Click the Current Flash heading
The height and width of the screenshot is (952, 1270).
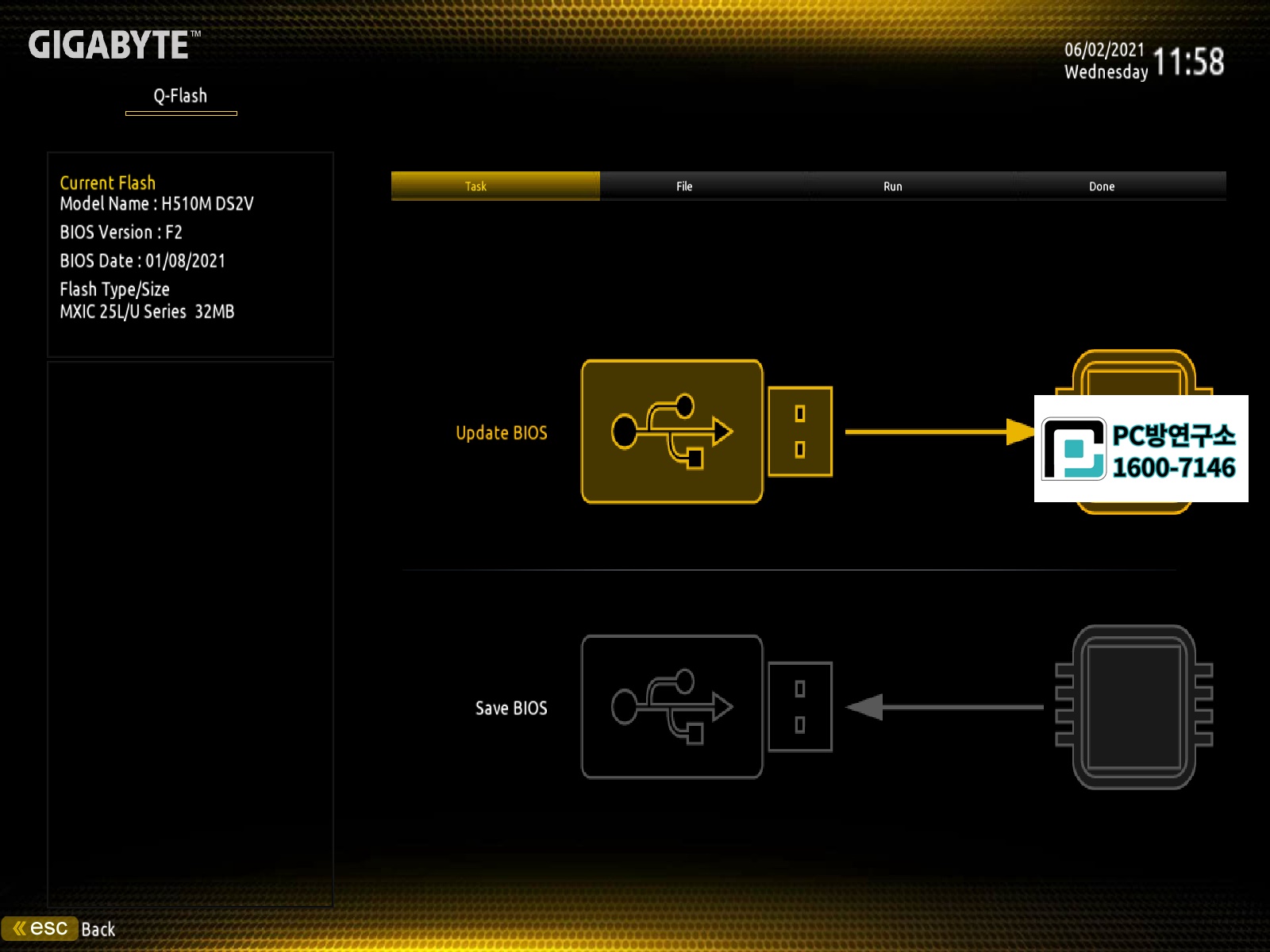coord(108,182)
